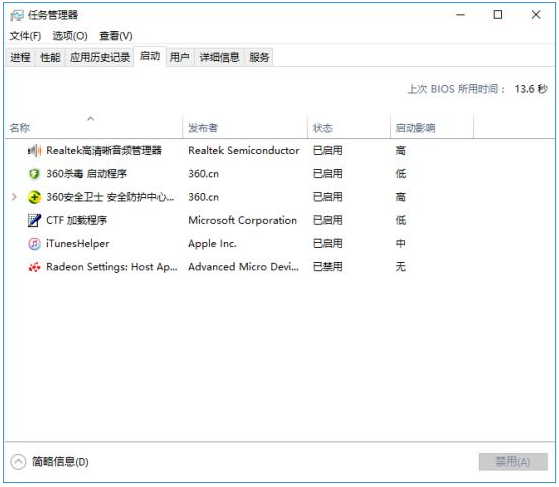Image resolution: width=559 pixels, height=487 pixels.
Task: Click the Realtek audio manager speaker icon
Action: (x=35, y=151)
